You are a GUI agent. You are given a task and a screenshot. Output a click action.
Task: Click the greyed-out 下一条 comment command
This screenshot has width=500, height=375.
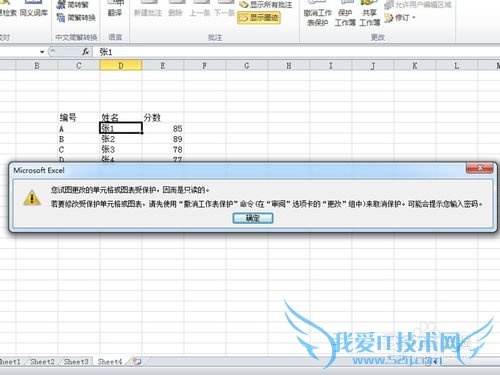tap(224, 10)
